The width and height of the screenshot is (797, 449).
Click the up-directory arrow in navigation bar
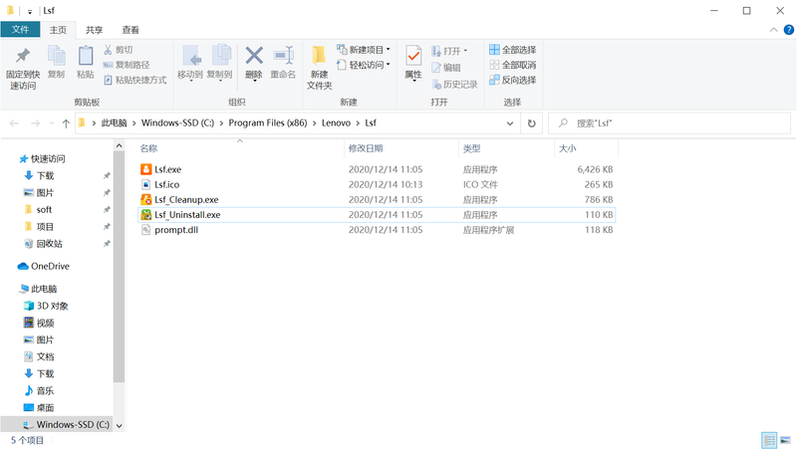(x=66, y=123)
